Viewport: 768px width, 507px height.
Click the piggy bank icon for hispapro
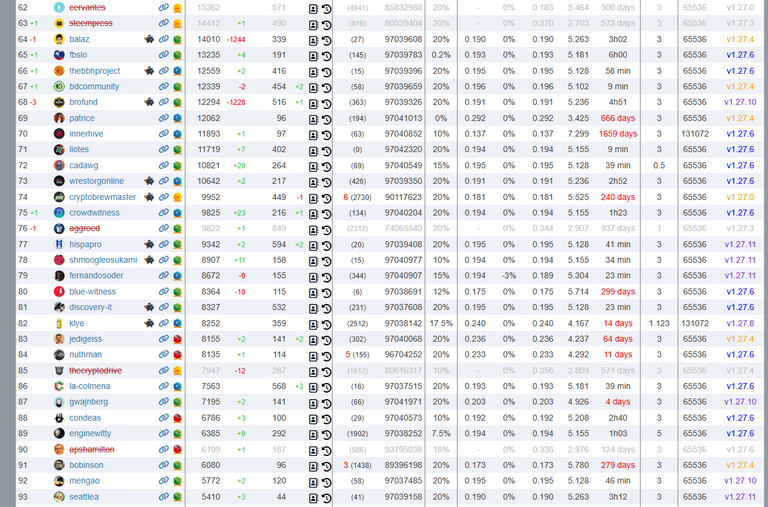[149, 244]
